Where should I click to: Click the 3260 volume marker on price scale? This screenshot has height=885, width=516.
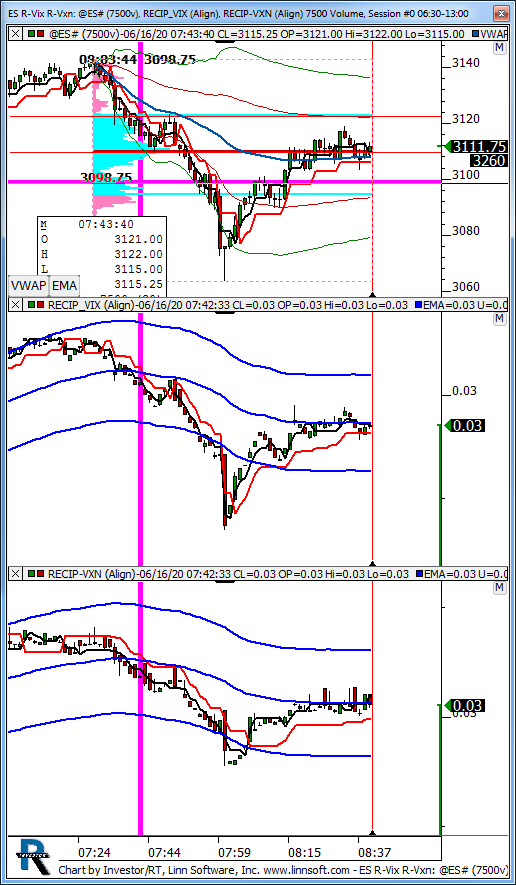pyautogui.click(x=489, y=161)
